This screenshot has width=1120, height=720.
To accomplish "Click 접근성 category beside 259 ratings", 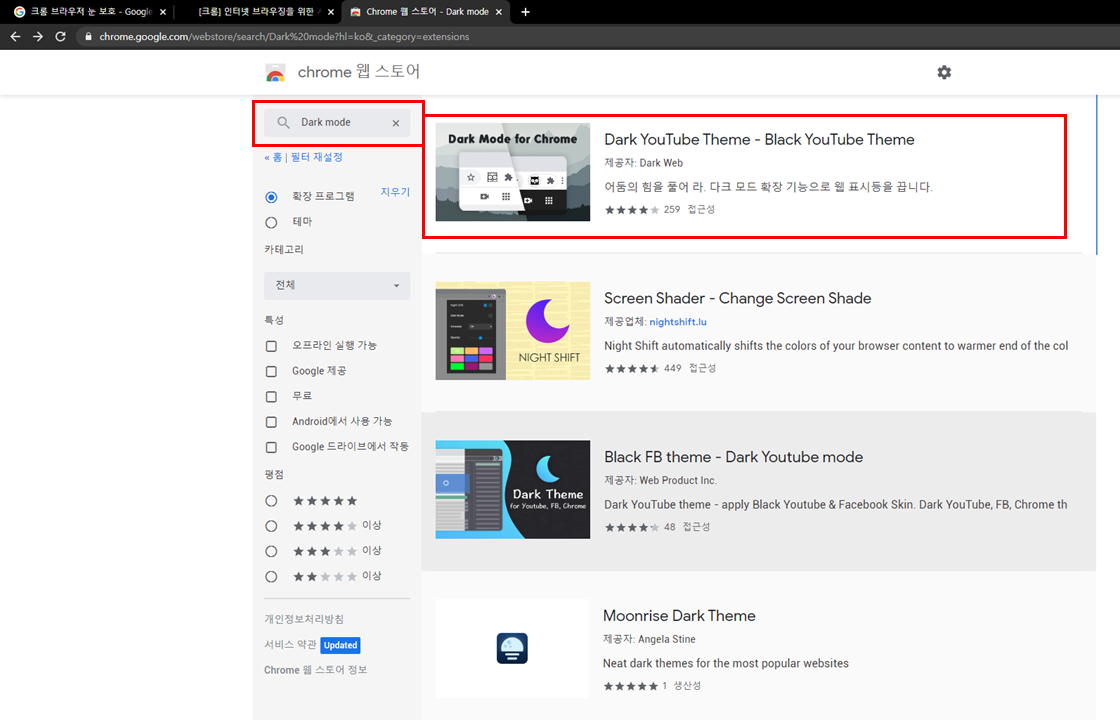I will [x=701, y=210].
